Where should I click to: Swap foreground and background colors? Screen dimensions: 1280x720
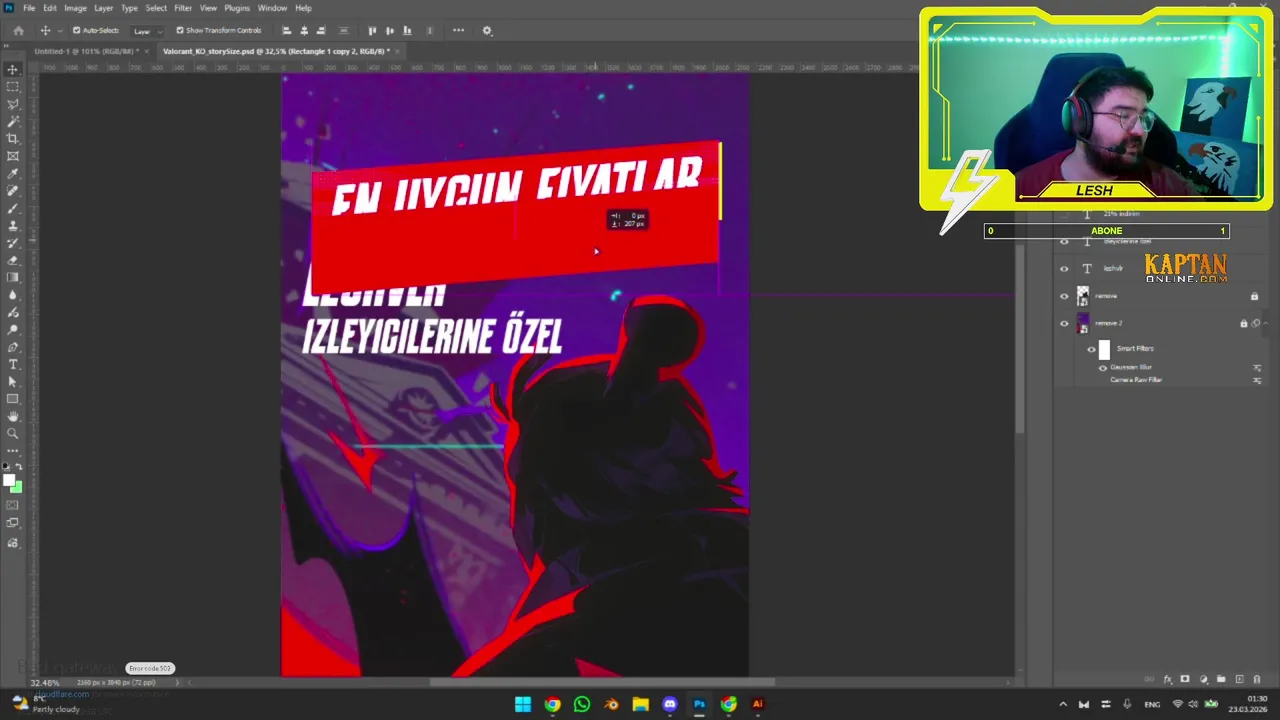(19, 467)
